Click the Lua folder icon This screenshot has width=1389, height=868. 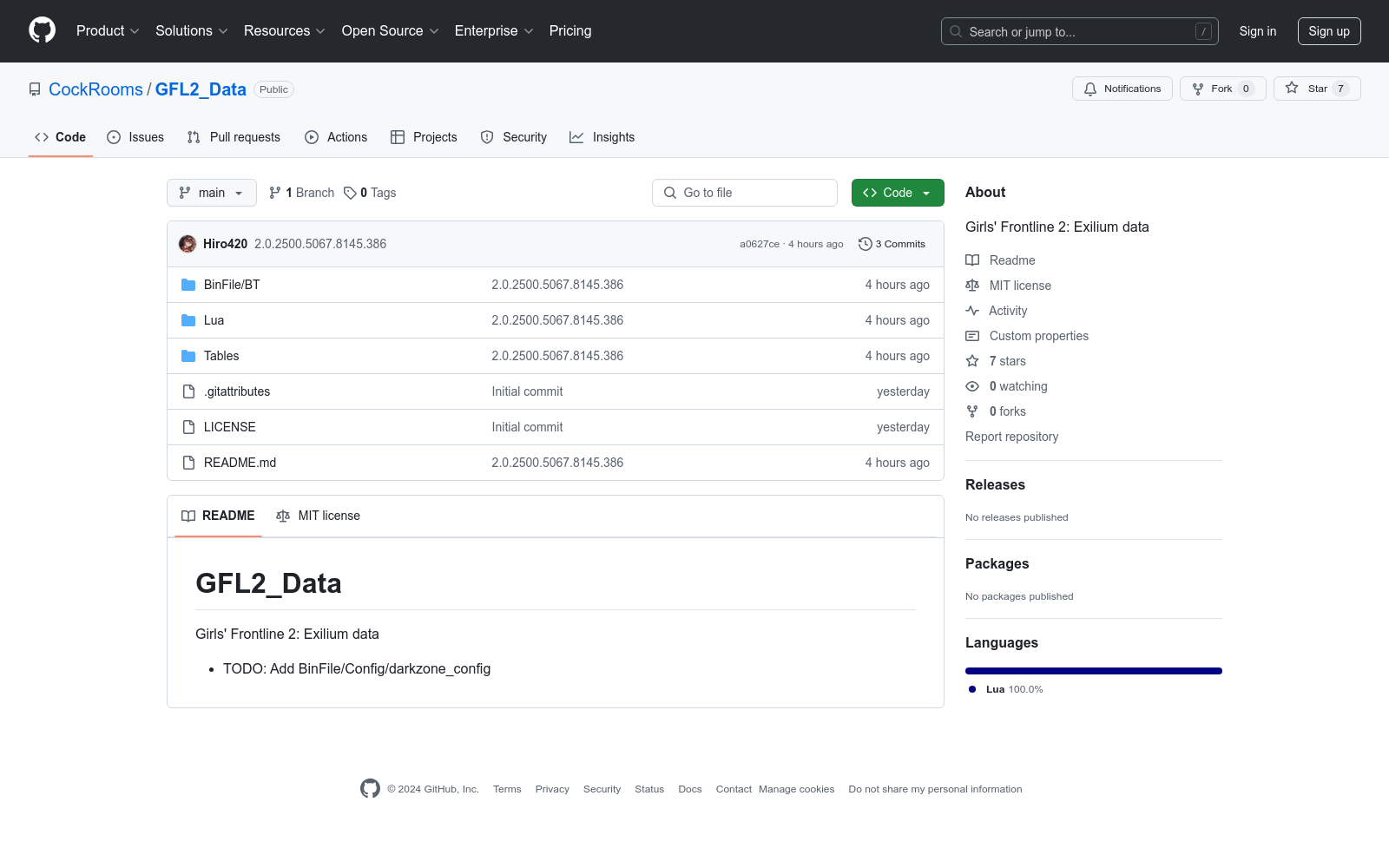188,320
